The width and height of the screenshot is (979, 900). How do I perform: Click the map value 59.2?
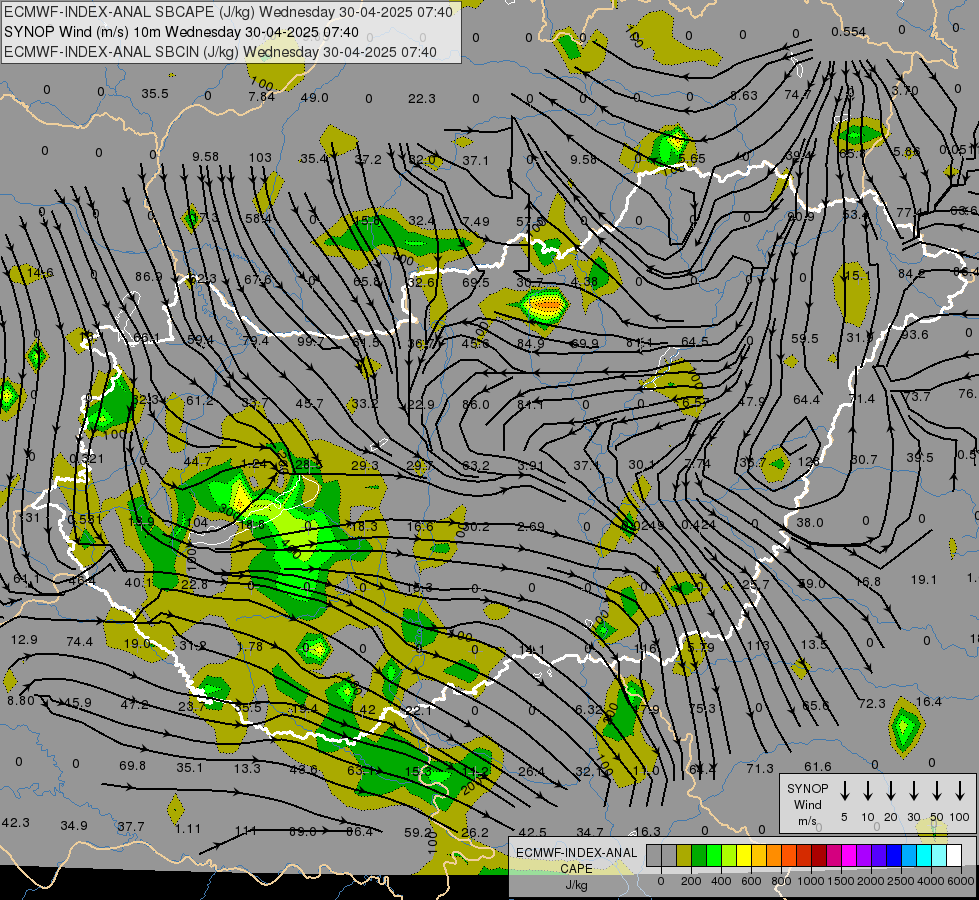click(418, 832)
